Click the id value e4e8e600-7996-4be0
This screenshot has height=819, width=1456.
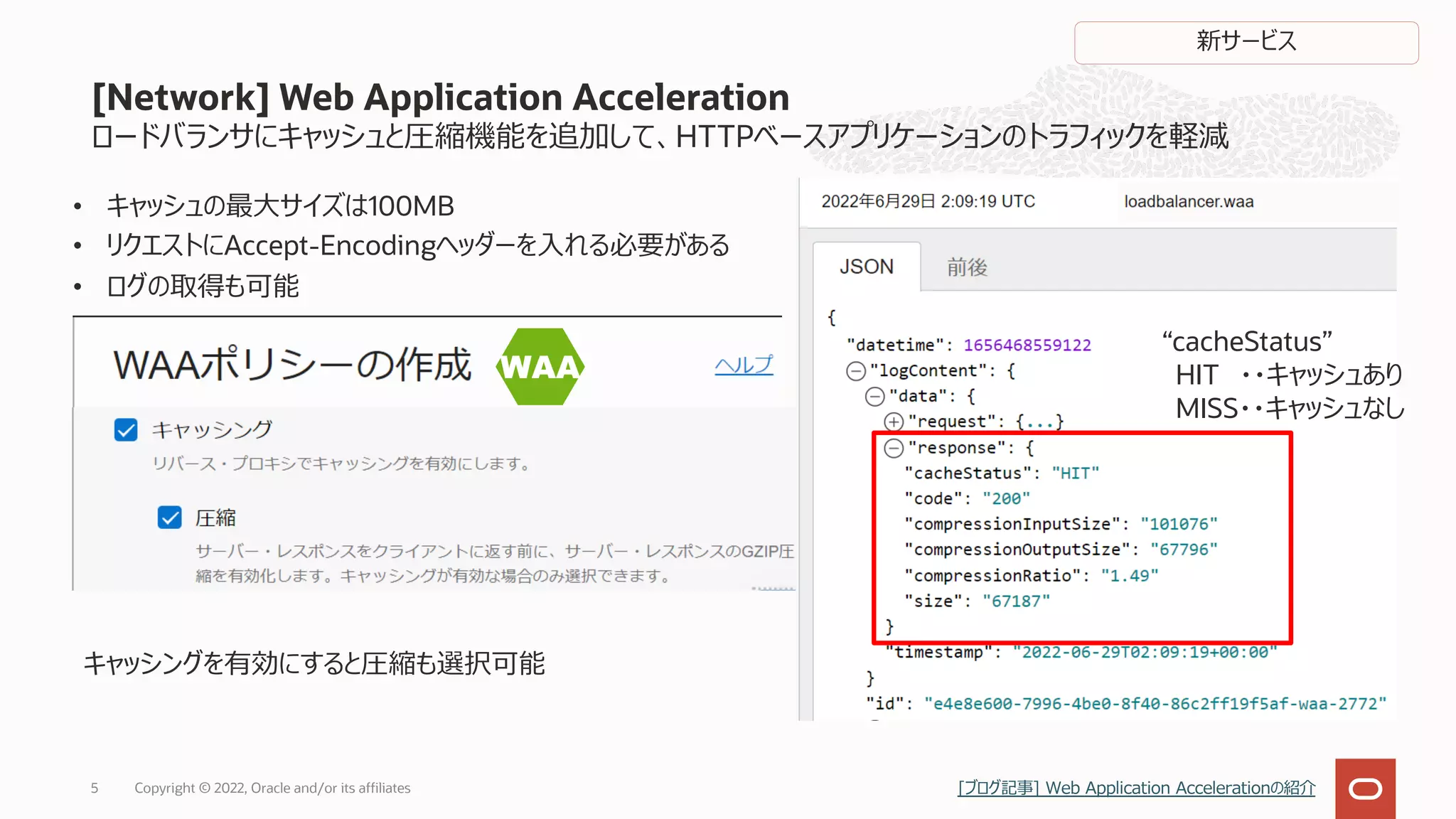click(1155, 704)
